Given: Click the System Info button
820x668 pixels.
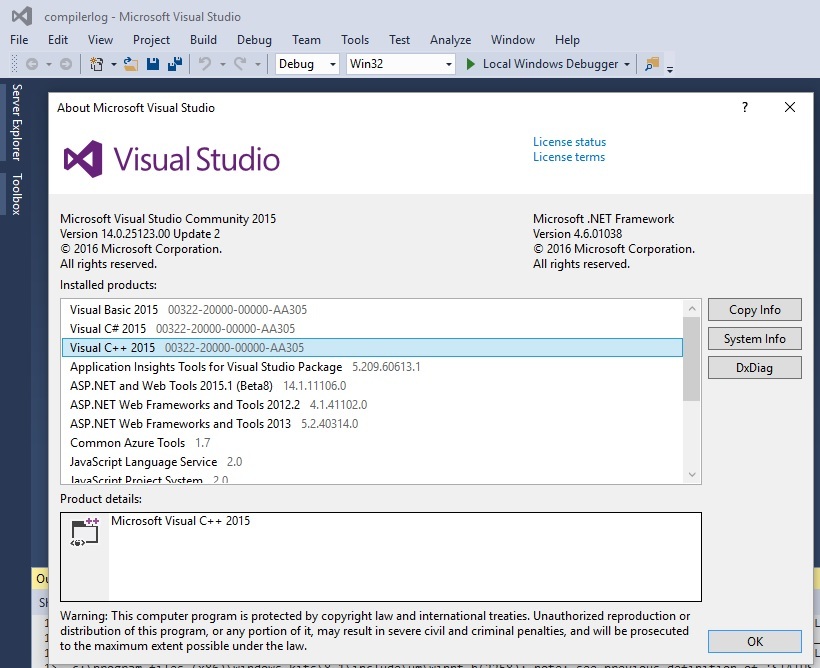Looking at the screenshot, I should click(x=755, y=338).
